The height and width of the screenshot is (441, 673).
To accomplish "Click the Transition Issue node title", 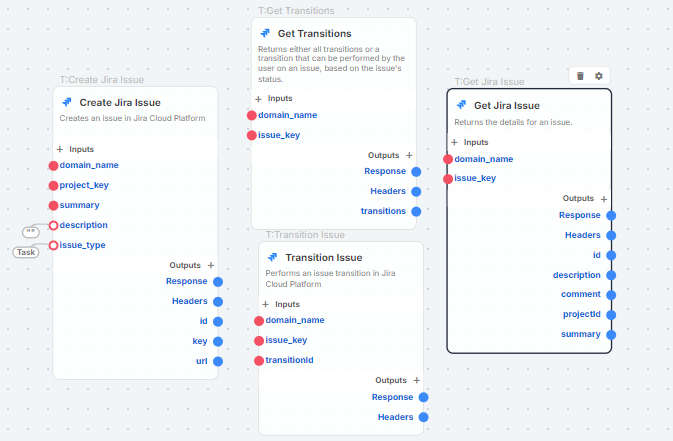I will [x=324, y=258].
